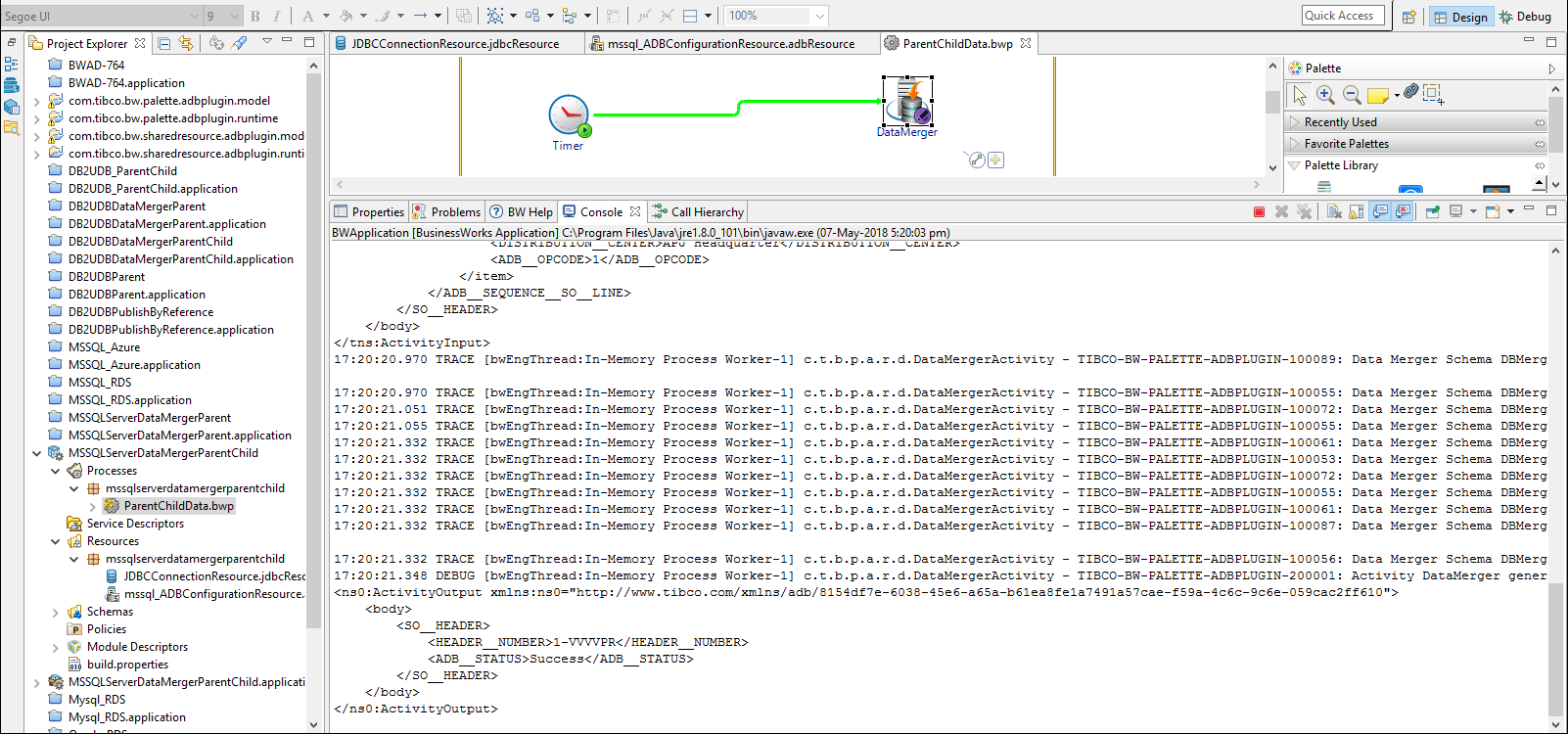The height and width of the screenshot is (734, 1568).
Task: Click the blue cube icon in left sidebar
Action: click(x=12, y=107)
